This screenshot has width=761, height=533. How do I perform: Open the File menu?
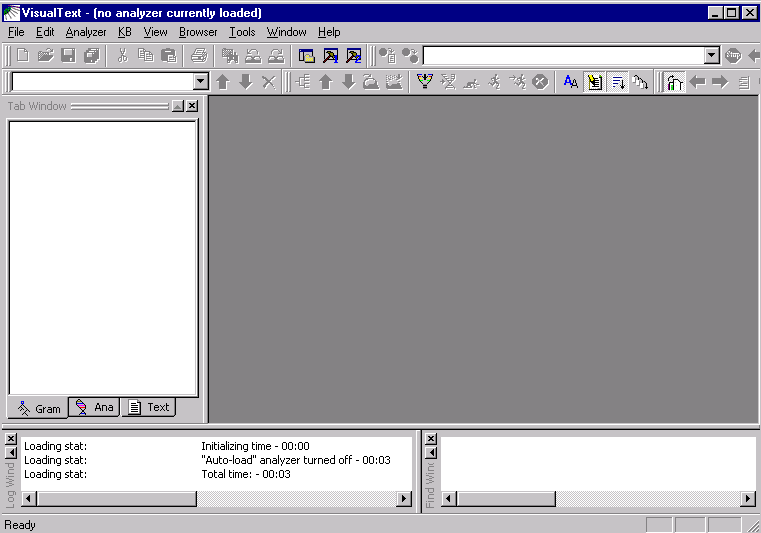(x=16, y=32)
